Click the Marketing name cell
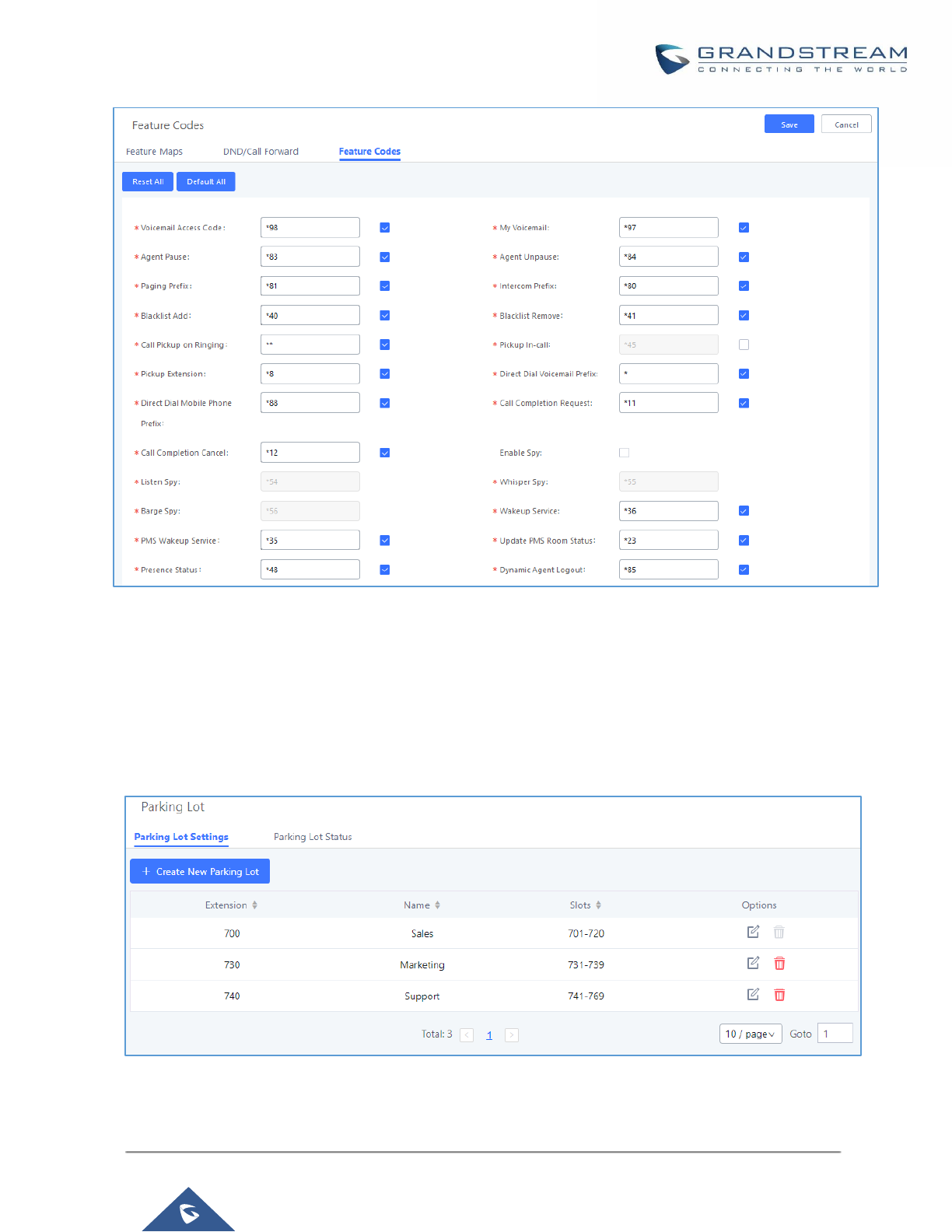This screenshot has width=952, height=1232. point(422,965)
